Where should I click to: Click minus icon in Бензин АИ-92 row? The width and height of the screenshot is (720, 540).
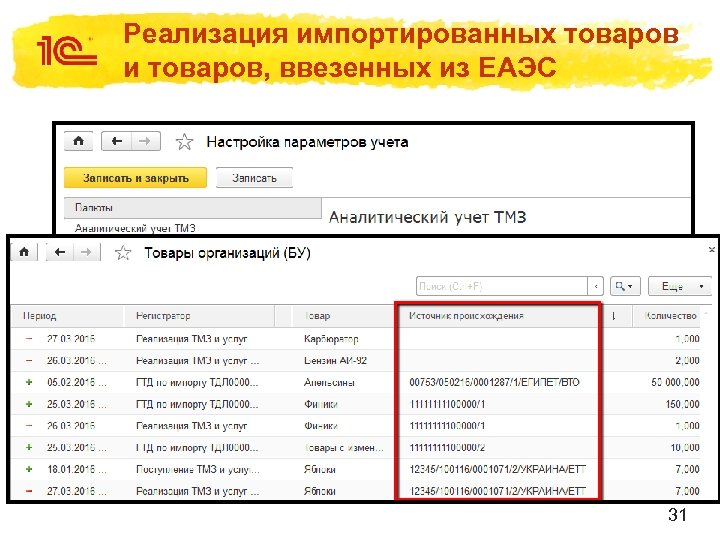pos(29,360)
